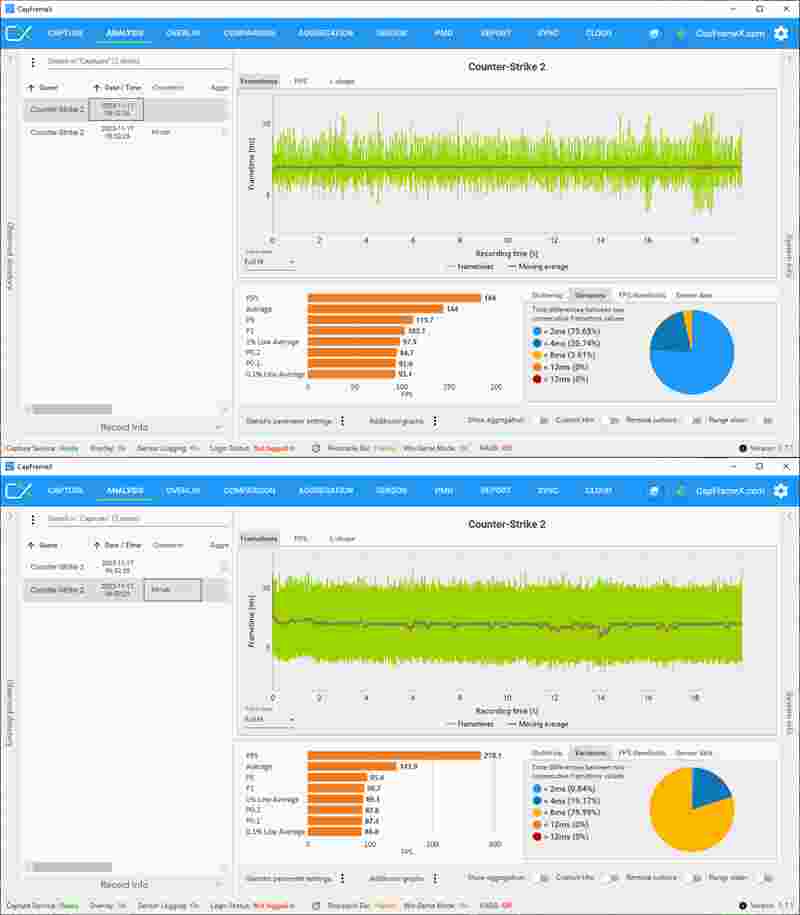
Task: Click version info icon in lower window status bar
Action: 743,906
